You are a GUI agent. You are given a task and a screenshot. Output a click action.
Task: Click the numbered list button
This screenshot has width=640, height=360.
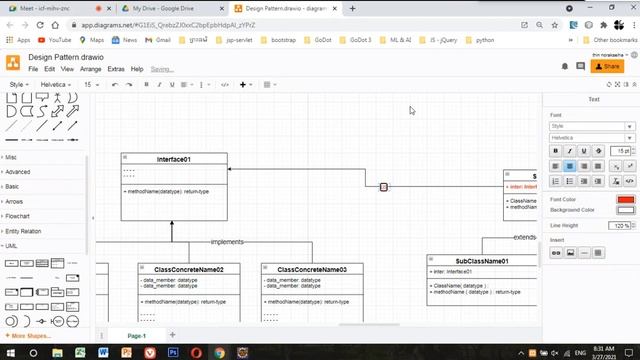pyautogui.click(x=556, y=181)
